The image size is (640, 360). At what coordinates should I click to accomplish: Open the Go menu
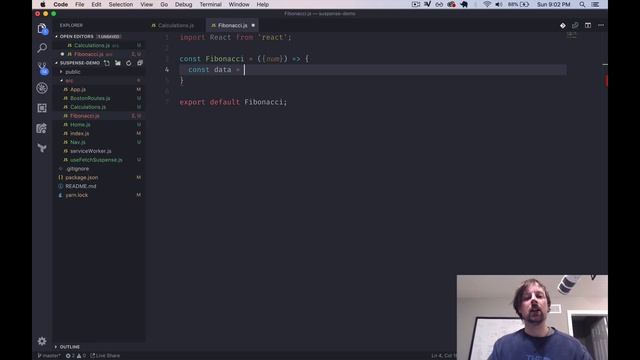pyautogui.click(x=164, y=4)
